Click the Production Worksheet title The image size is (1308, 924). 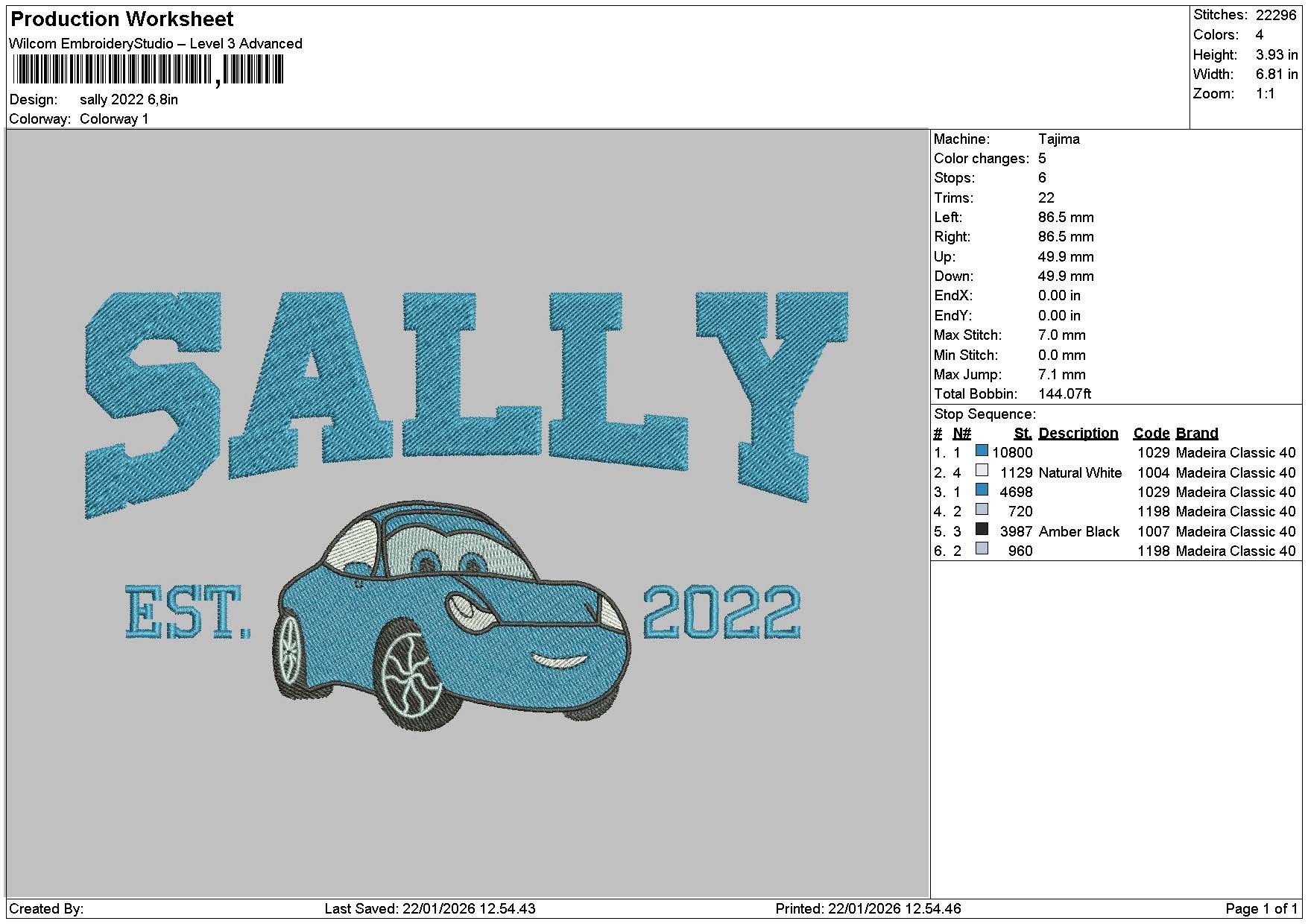click(122, 19)
